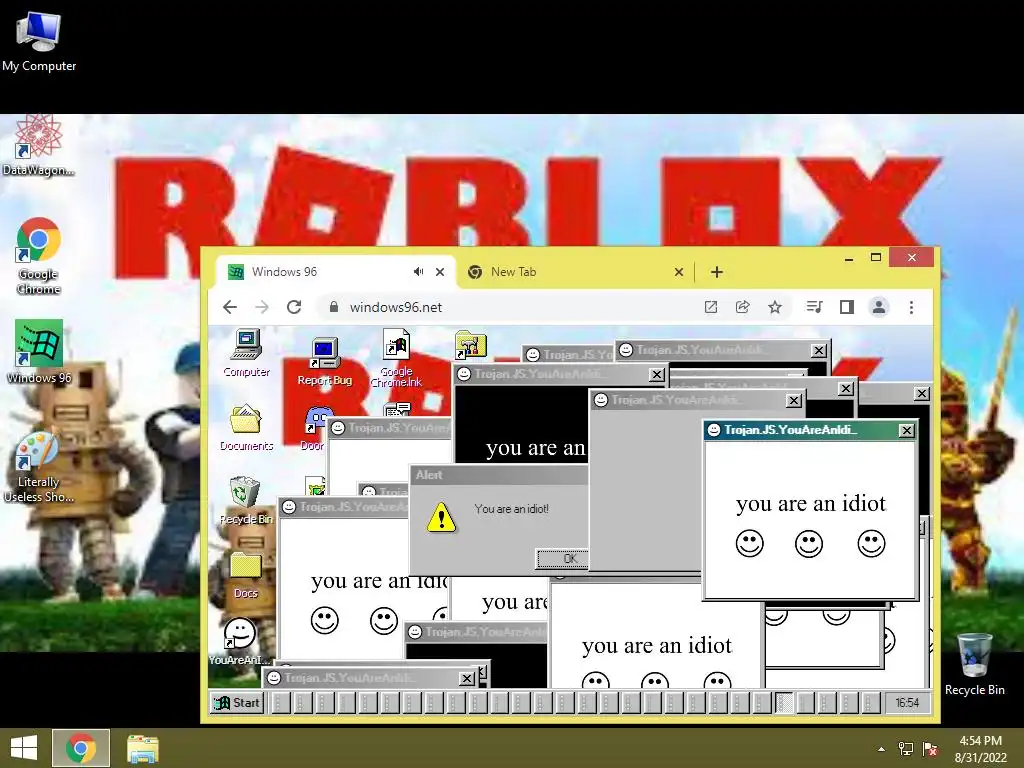Launch Google Chrome from the desktop
1024x768 pixels.
click(x=39, y=256)
